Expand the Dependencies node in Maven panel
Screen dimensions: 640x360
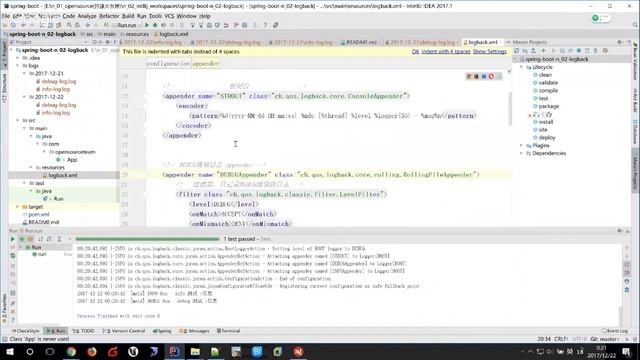point(522,153)
